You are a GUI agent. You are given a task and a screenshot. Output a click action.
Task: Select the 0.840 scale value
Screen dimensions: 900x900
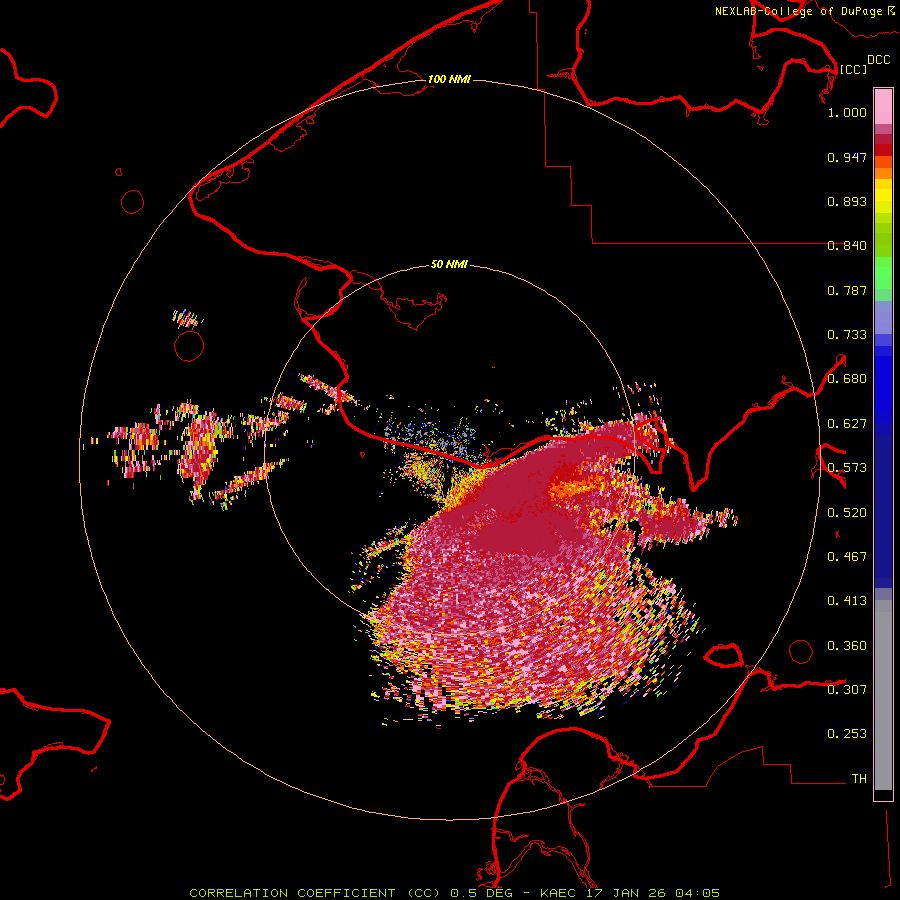847,246
